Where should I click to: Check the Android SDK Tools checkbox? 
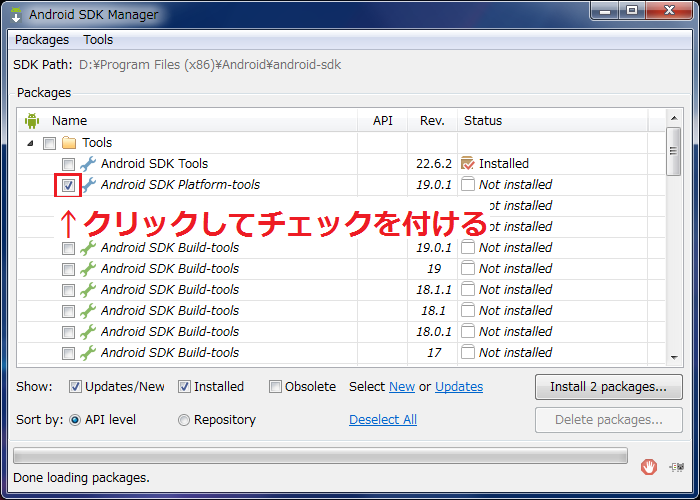(x=68, y=164)
